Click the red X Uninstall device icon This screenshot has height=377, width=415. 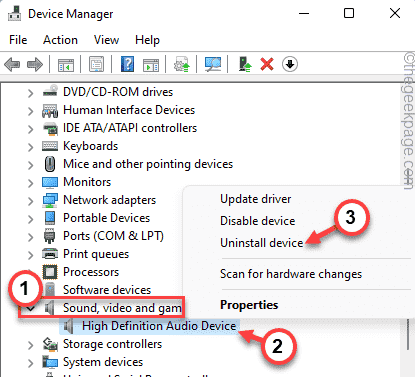point(267,64)
